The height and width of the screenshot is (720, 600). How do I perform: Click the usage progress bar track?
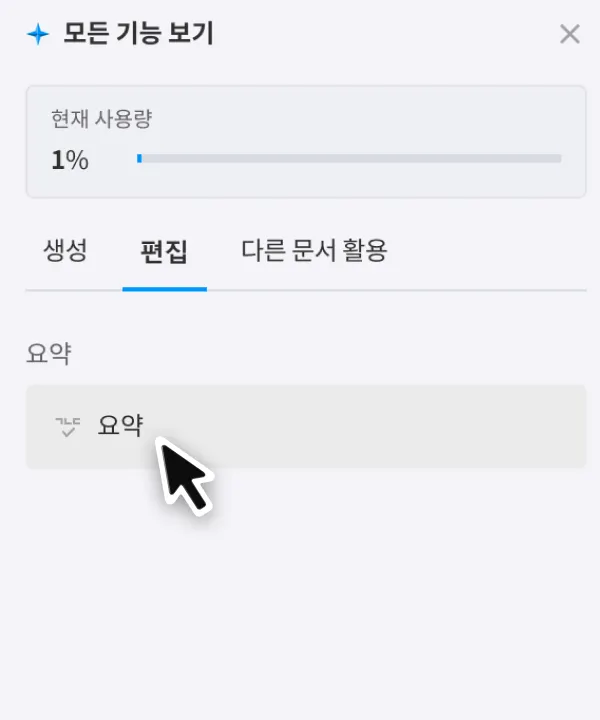click(350, 158)
